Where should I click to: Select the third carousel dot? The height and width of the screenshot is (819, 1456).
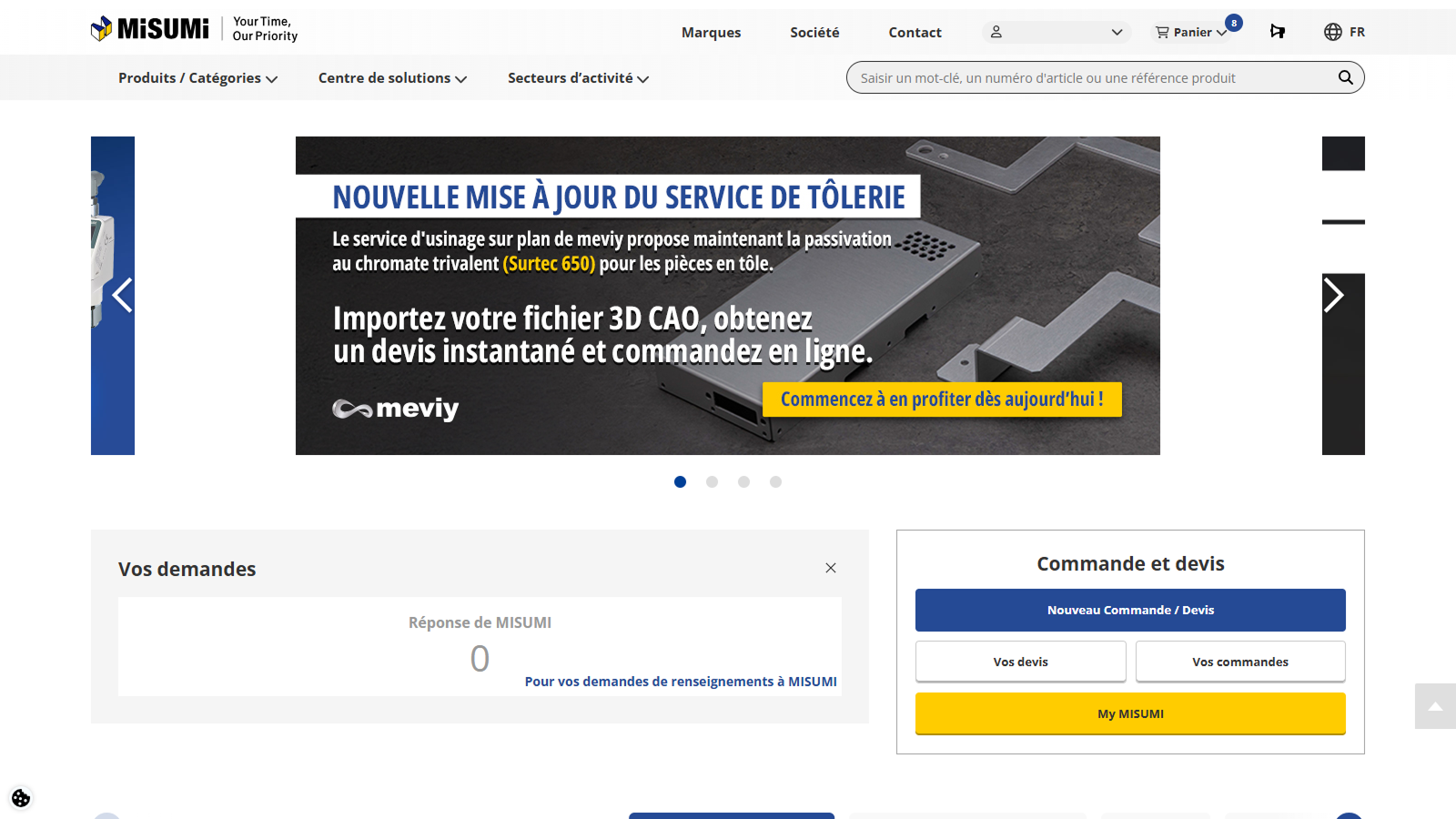[x=743, y=482]
